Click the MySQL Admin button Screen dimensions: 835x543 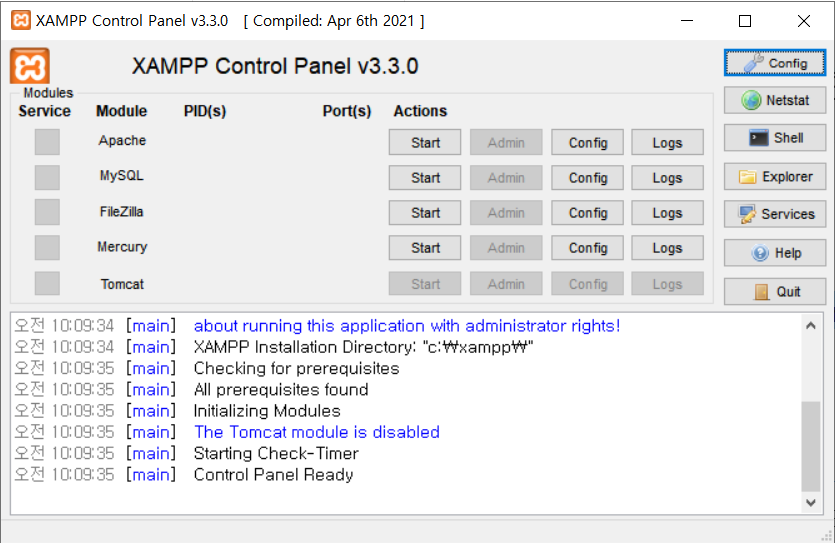[x=506, y=177]
